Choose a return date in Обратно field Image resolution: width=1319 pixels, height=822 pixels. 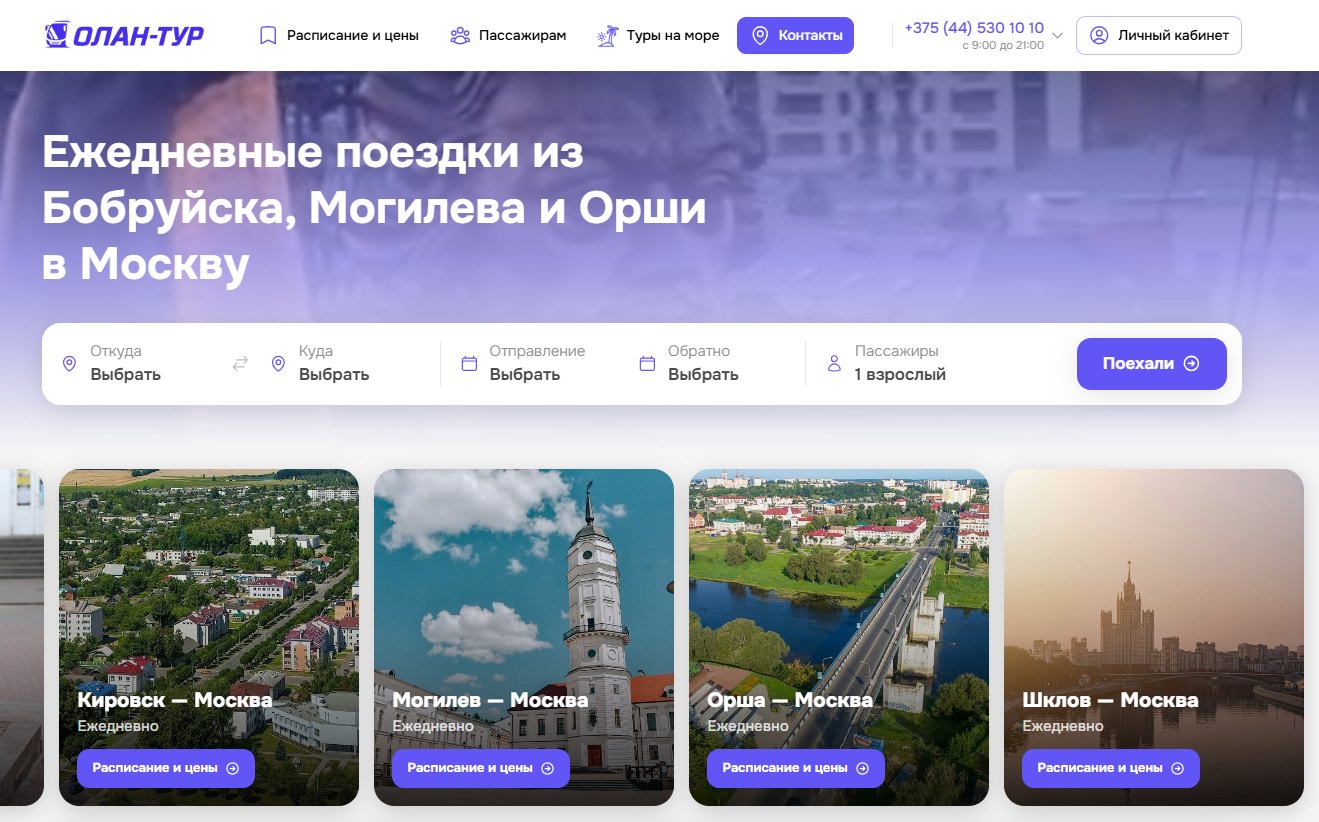click(x=715, y=364)
